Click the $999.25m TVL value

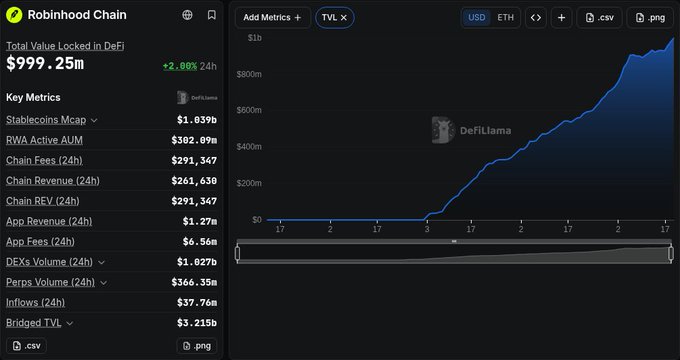pyautogui.click(x=45, y=64)
